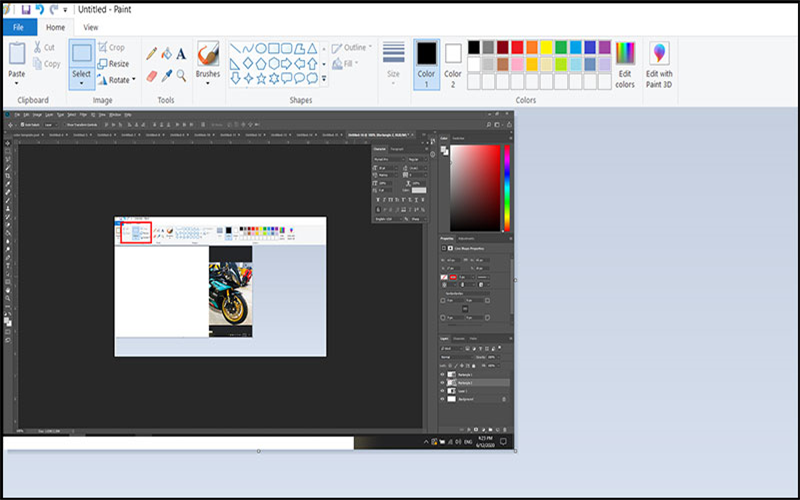The width and height of the screenshot is (800, 500).
Task: Open the Paste options dropdown arrow
Action: click(x=17, y=84)
